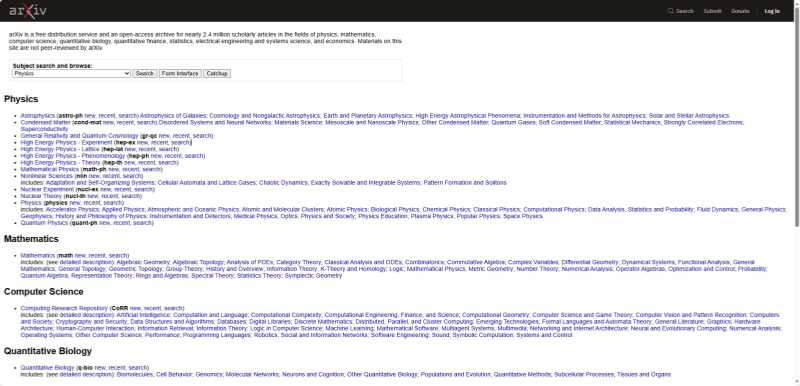Screen dimensions: 800x386
Task: Open the Quantitative Biology archive link
Action: (x=47, y=368)
